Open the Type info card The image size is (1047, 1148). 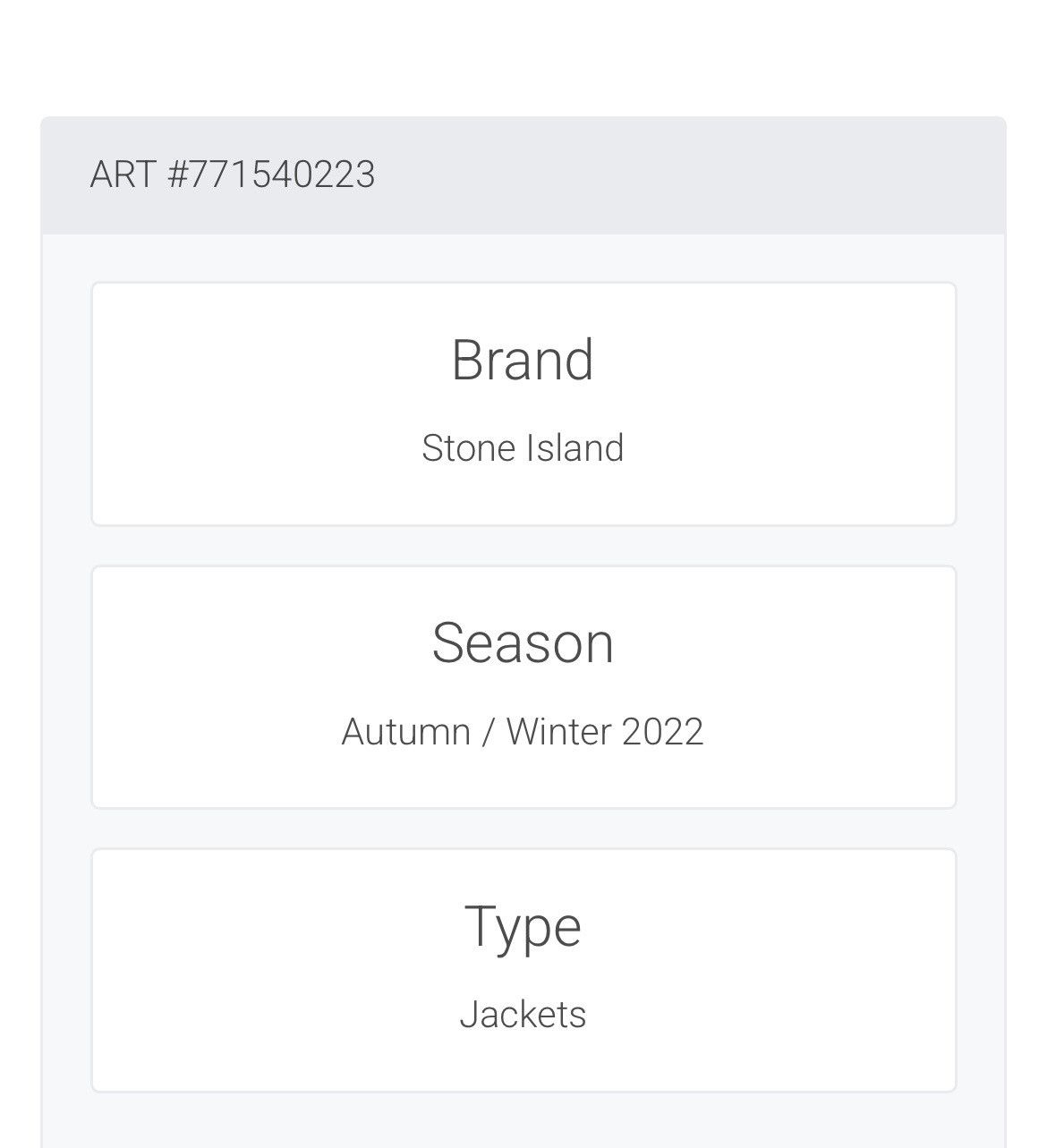pos(523,970)
